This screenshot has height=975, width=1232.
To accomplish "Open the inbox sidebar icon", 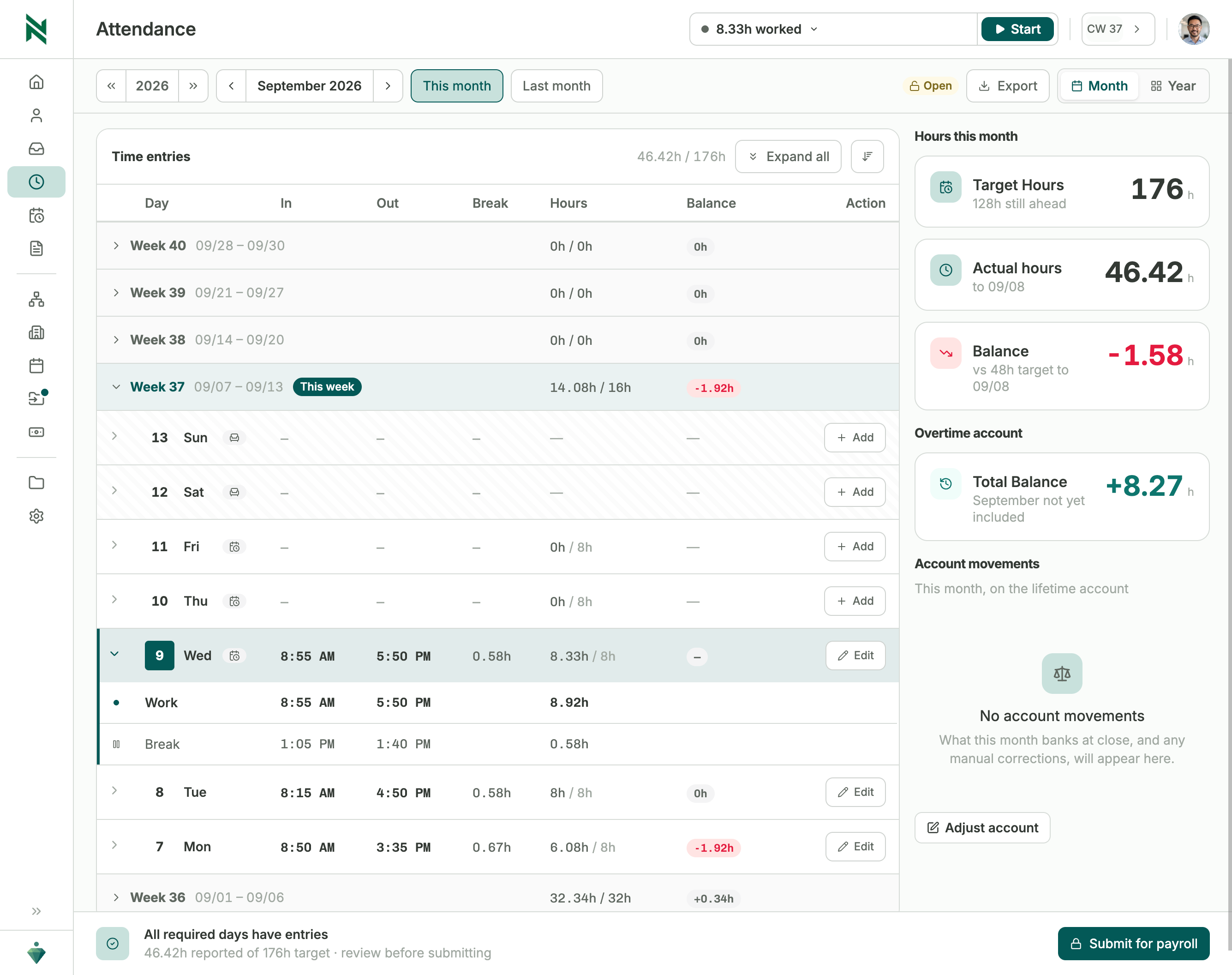I will point(36,148).
